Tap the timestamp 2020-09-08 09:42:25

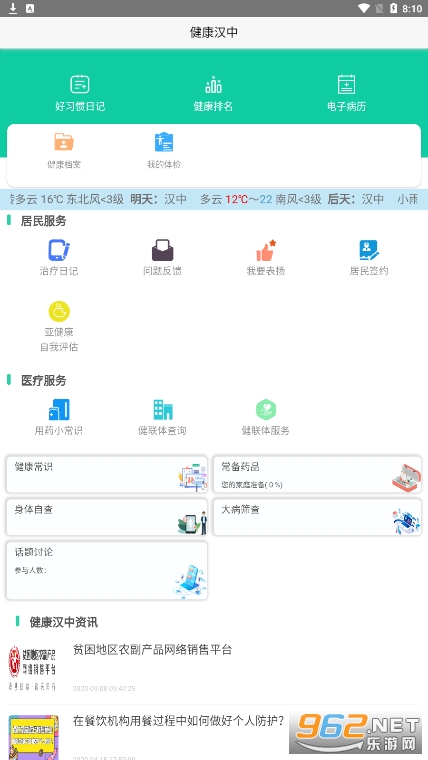[x=104, y=688]
